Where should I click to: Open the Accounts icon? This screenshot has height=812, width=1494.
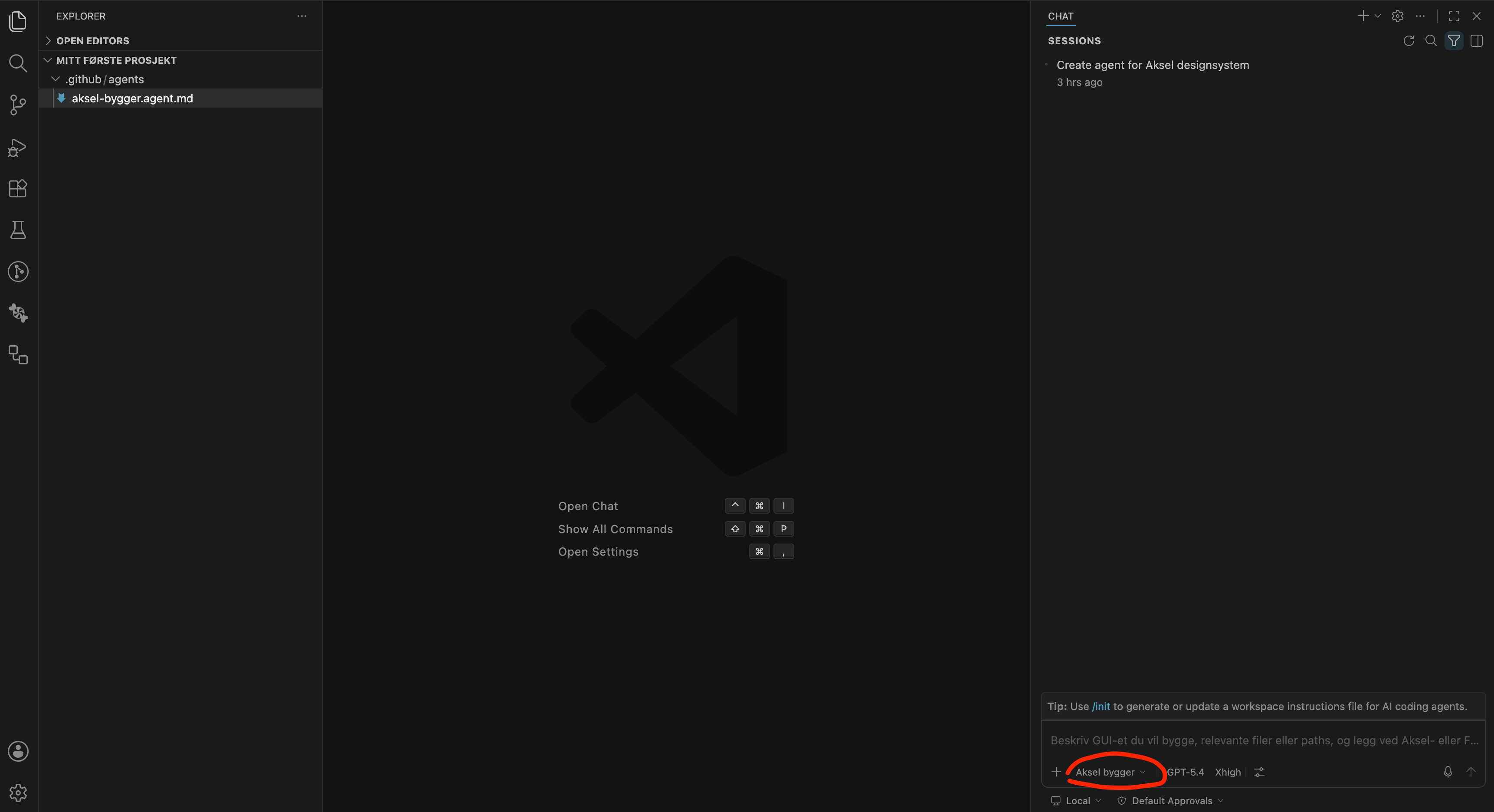pos(18,751)
